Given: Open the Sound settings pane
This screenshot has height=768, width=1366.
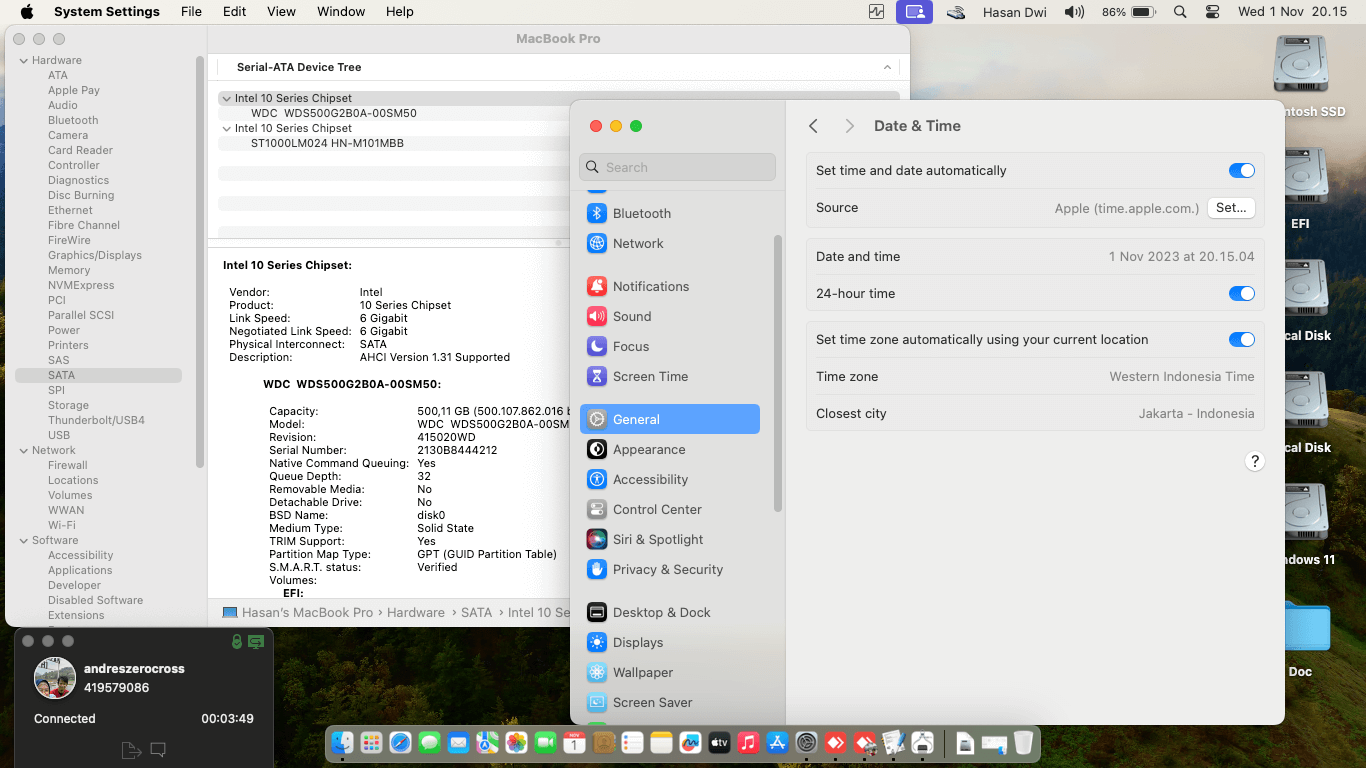Looking at the screenshot, I should [x=631, y=316].
